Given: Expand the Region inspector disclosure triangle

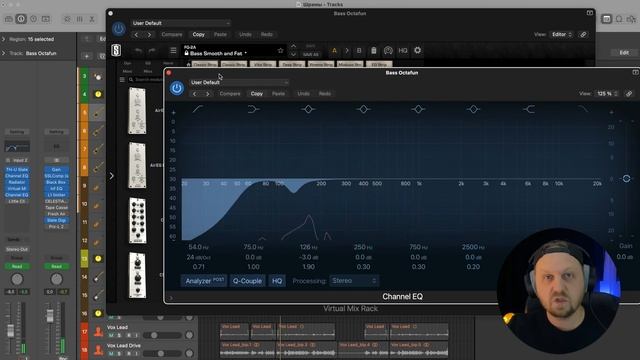Looking at the screenshot, I should point(4,39).
